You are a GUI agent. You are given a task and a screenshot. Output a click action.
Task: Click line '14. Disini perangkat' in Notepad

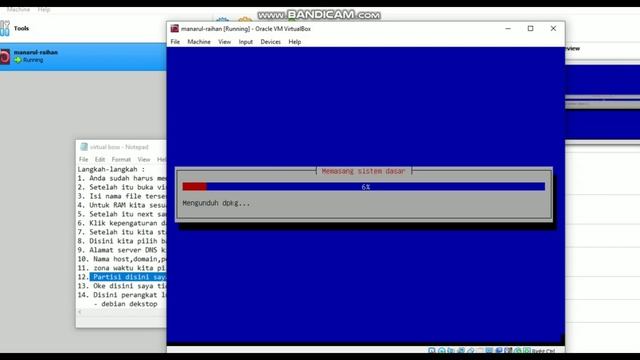coord(122,295)
